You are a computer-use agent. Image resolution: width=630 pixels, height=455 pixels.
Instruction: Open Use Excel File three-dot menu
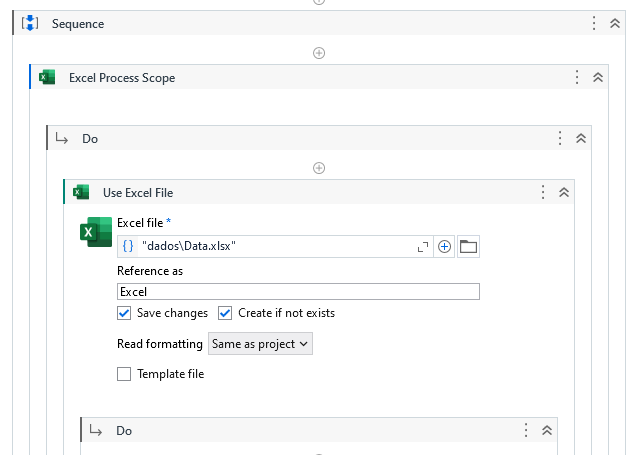tap(543, 192)
